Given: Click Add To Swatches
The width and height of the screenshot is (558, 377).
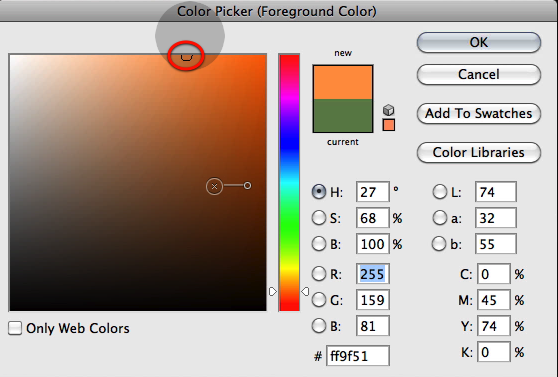Looking at the screenshot, I should [479, 114].
